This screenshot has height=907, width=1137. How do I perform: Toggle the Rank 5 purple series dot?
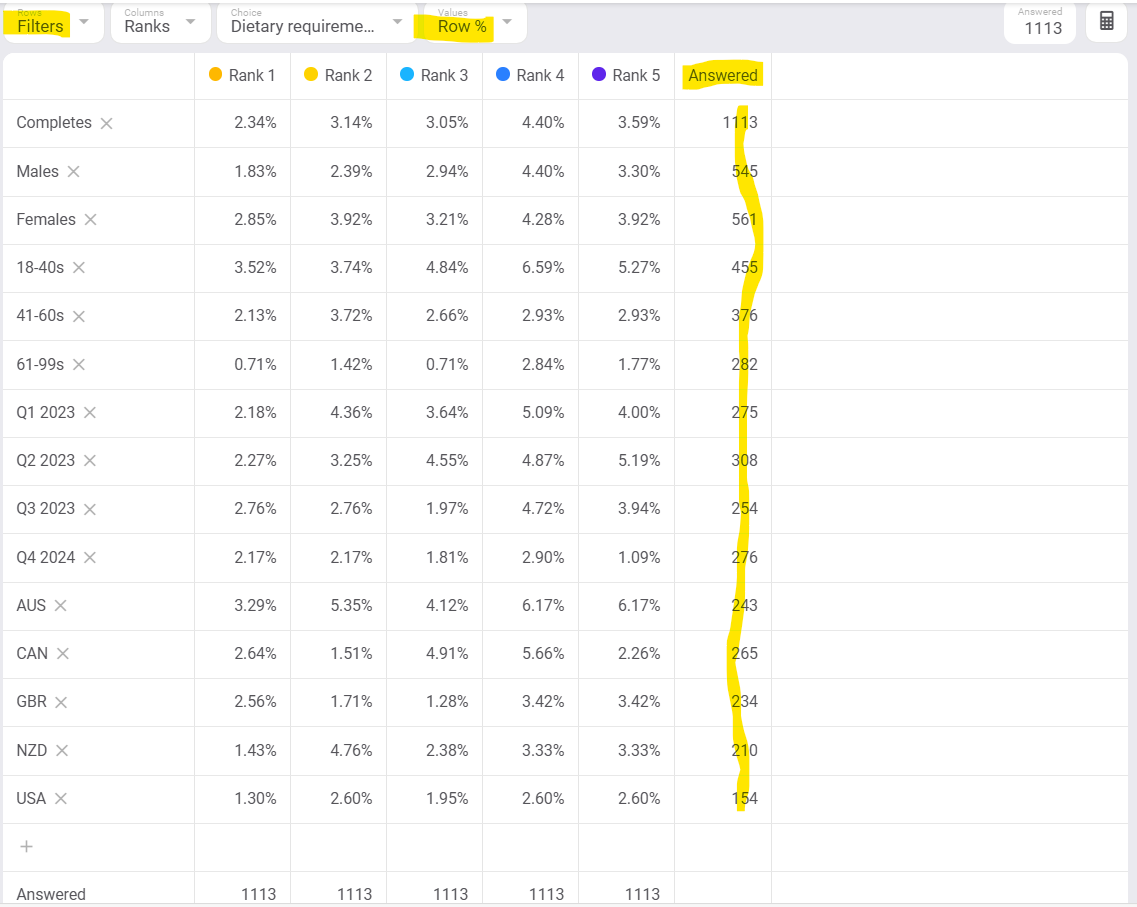(598, 74)
